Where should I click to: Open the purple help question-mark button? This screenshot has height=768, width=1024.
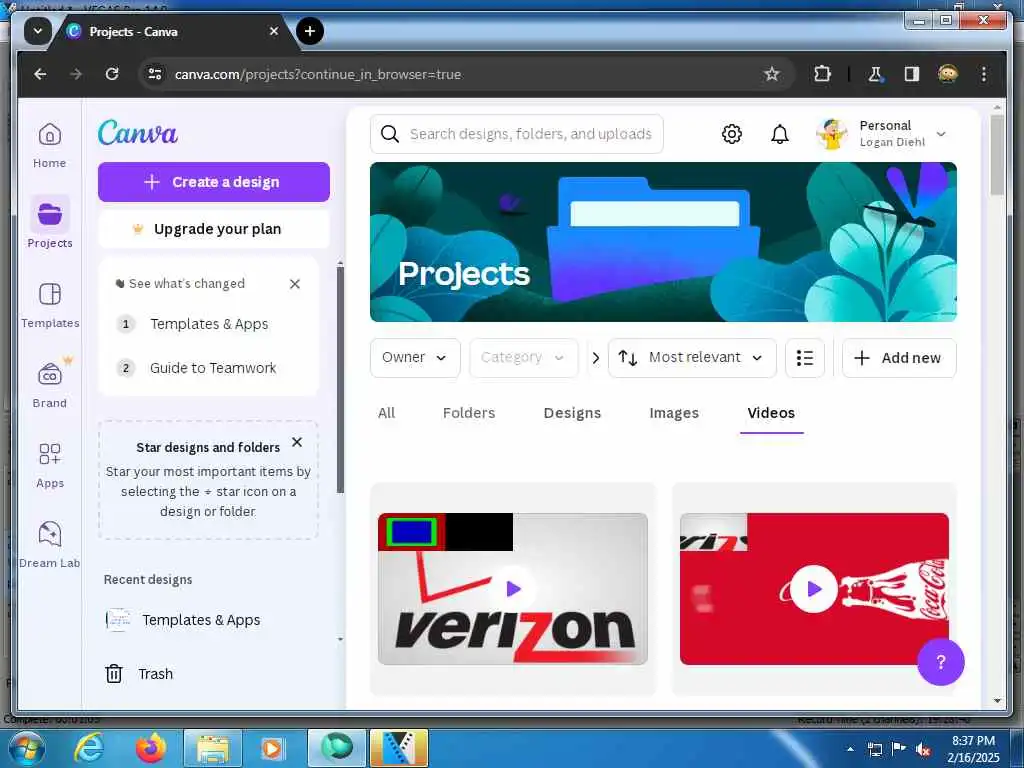coord(940,662)
